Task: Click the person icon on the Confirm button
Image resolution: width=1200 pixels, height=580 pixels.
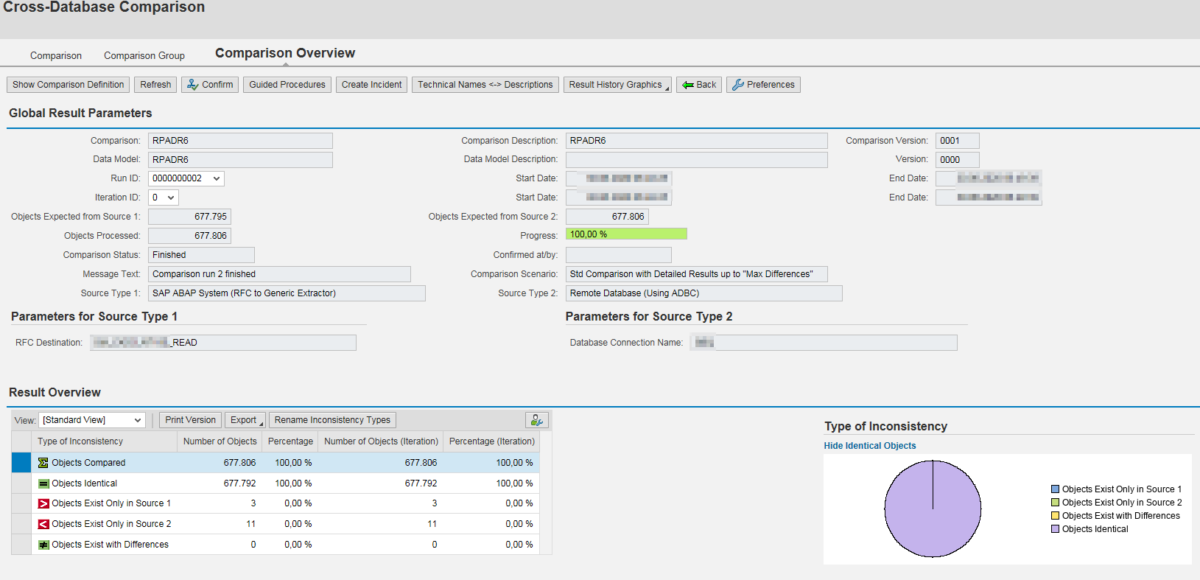Action: (x=192, y=84)
